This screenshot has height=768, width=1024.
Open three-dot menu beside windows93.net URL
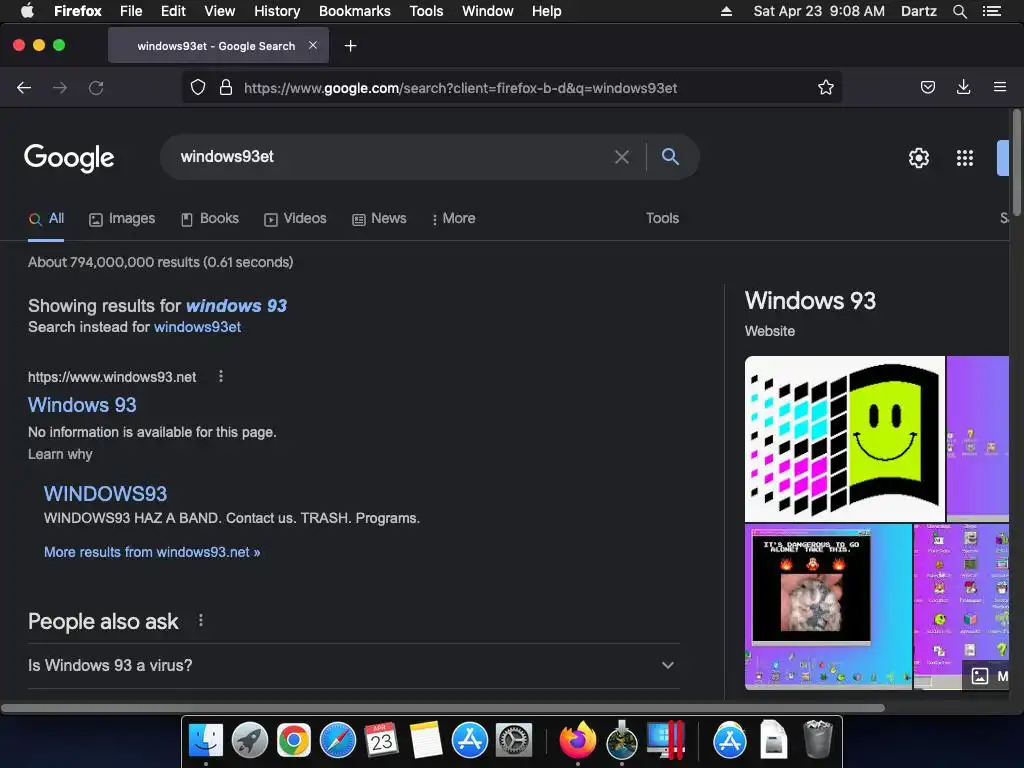(x=221, y=376)
